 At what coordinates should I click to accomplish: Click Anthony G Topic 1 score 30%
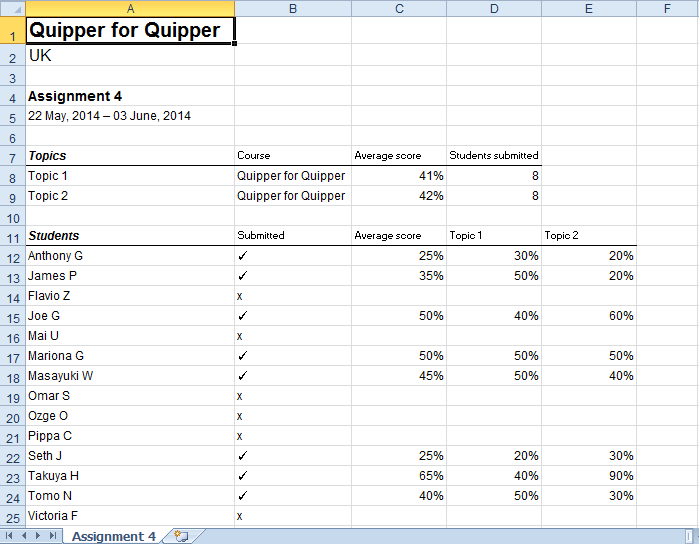click(x=494, y=256)
